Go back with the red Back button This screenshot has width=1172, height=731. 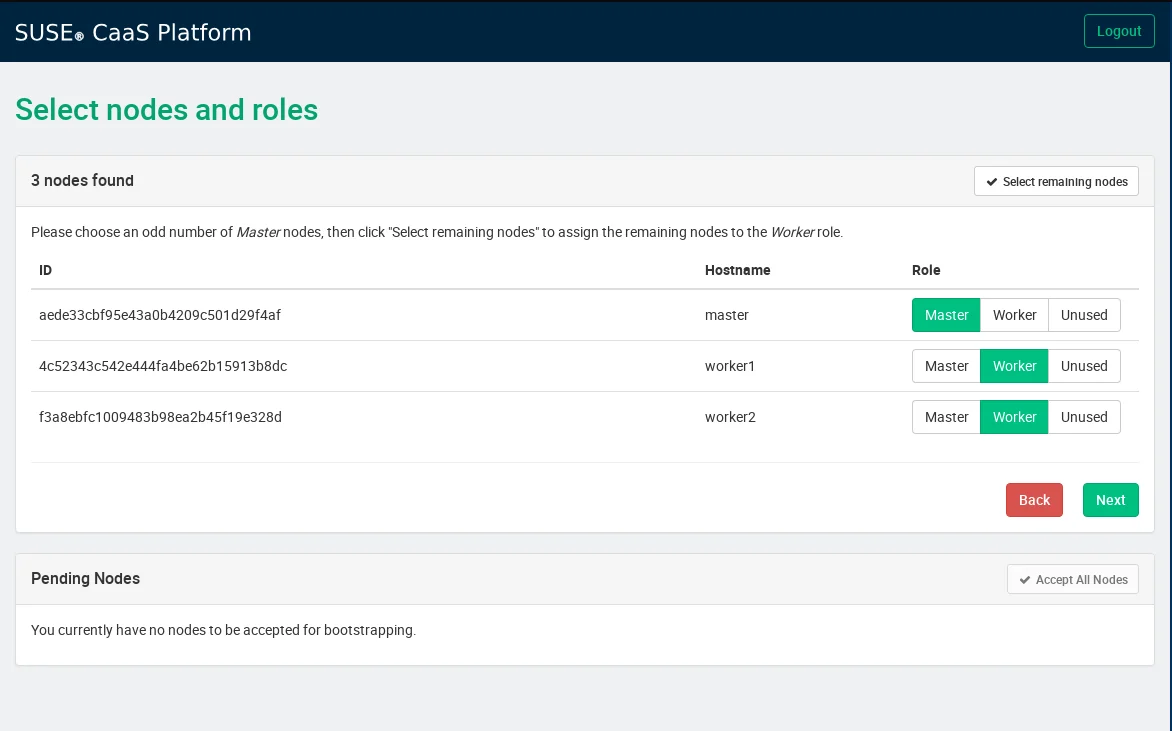click(1034, 500)
